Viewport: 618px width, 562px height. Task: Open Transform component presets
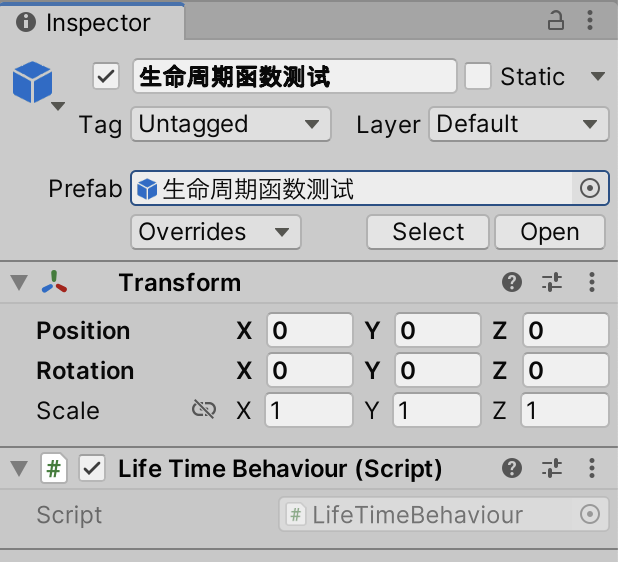click(x=552, y=283)
